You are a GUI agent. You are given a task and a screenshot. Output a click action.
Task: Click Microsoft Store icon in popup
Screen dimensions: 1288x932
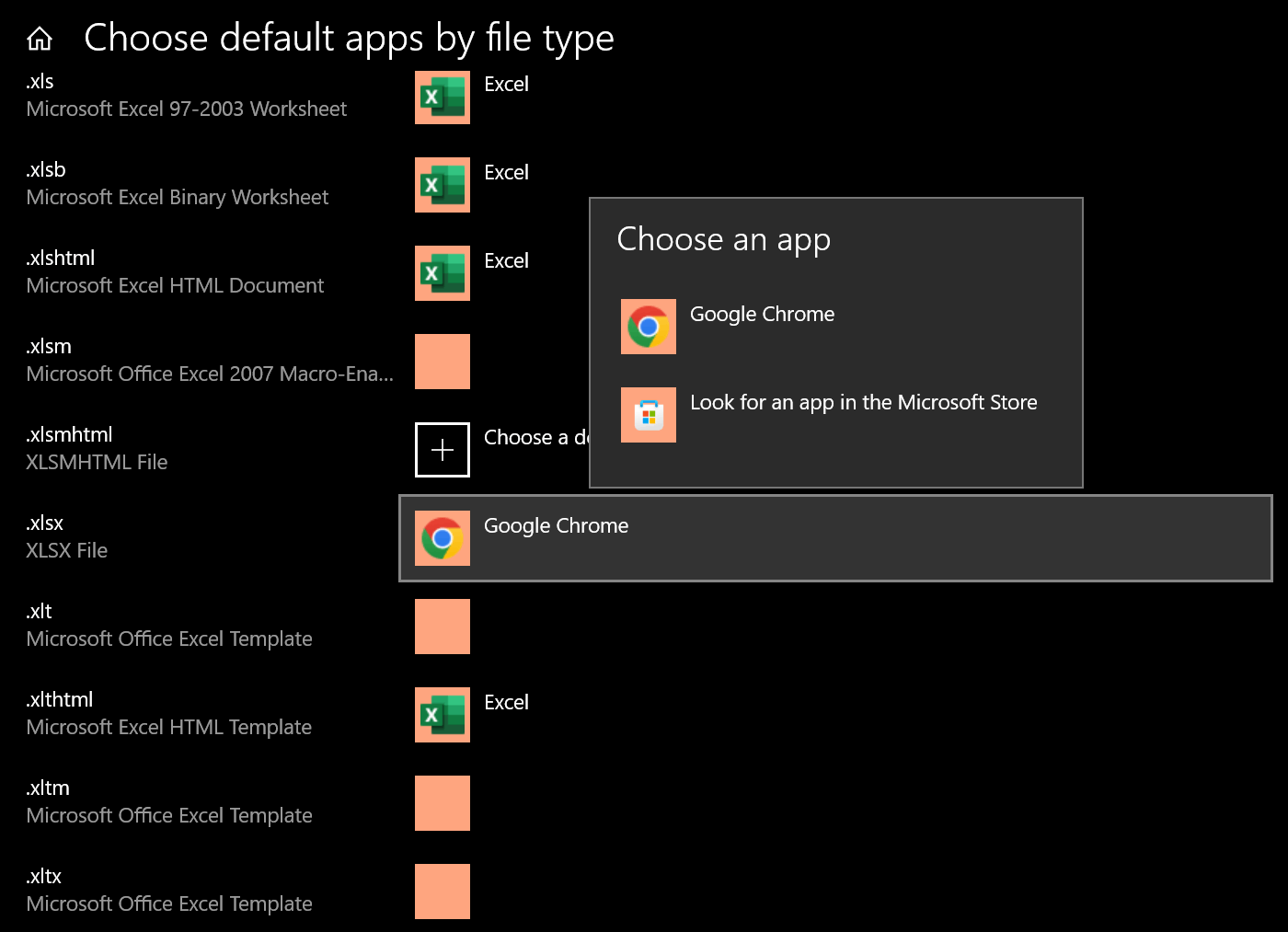pos(649,415)
